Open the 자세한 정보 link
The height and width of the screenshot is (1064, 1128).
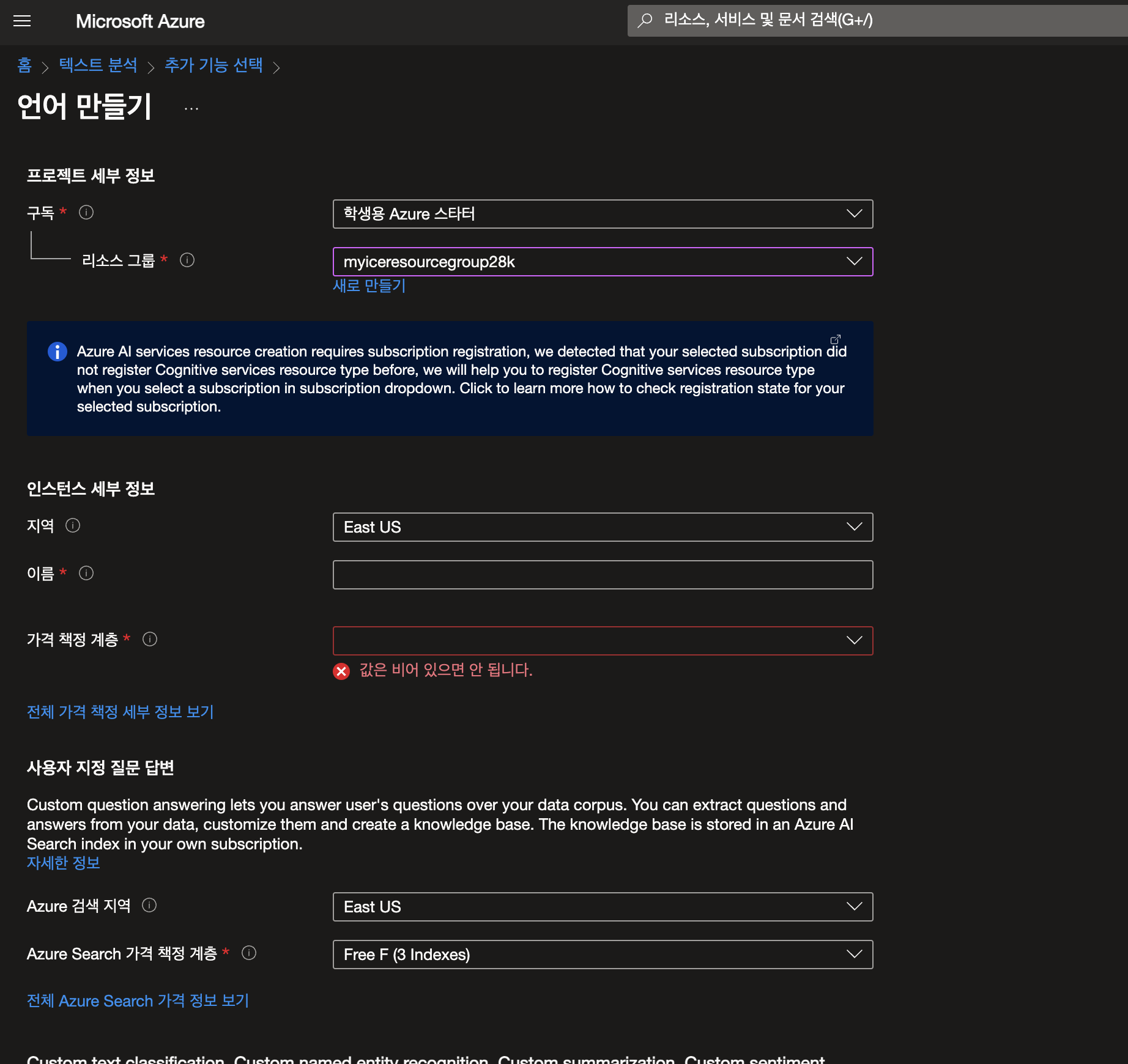tap(64, 863)
